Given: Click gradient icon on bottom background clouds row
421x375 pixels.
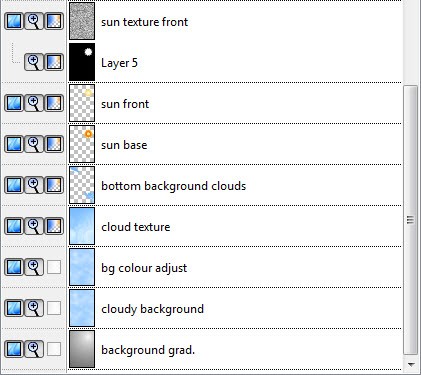Looking at the screenshot, I should pyautogui.click(x=54, y=185).
